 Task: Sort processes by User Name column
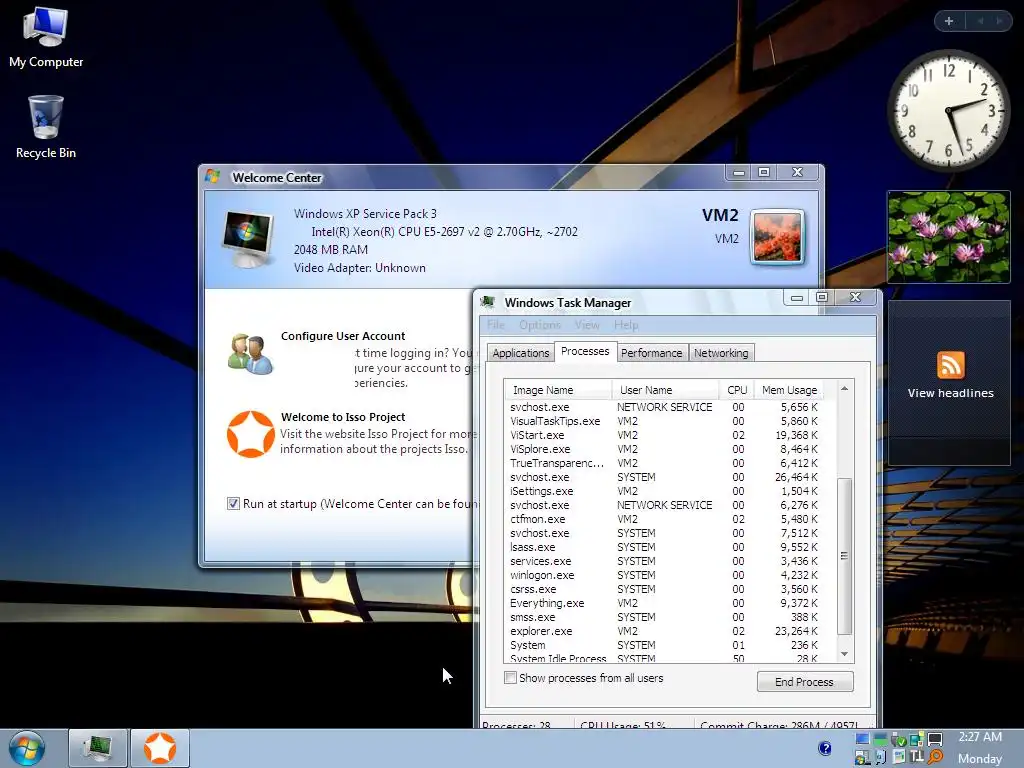[x=665, y=390]
